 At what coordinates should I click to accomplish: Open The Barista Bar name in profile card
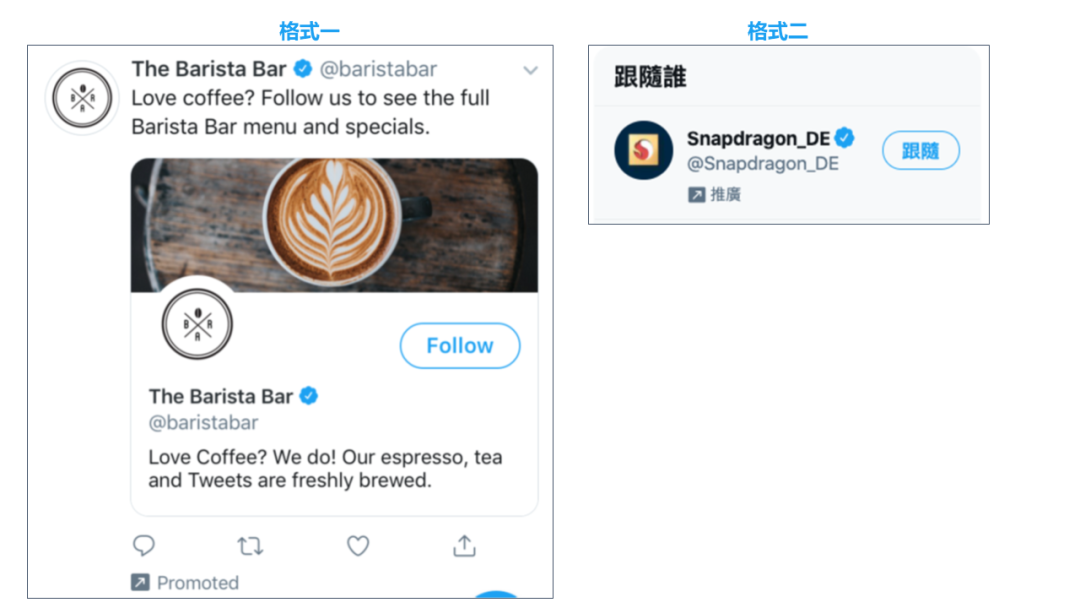[221, 396]
